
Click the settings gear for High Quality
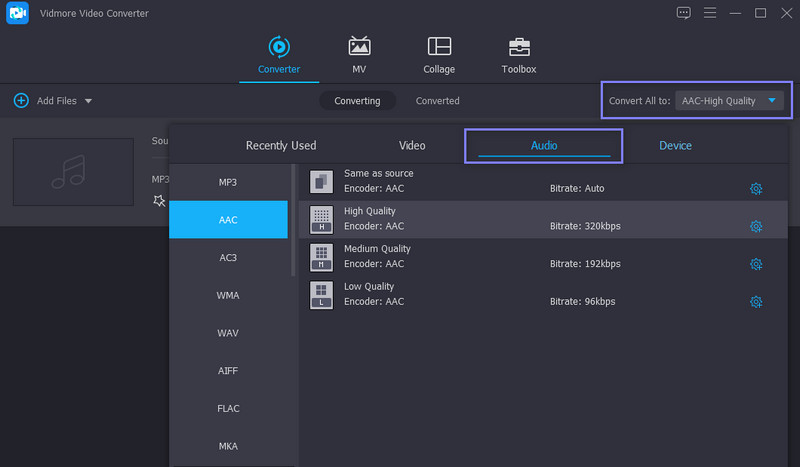point(756,226)
